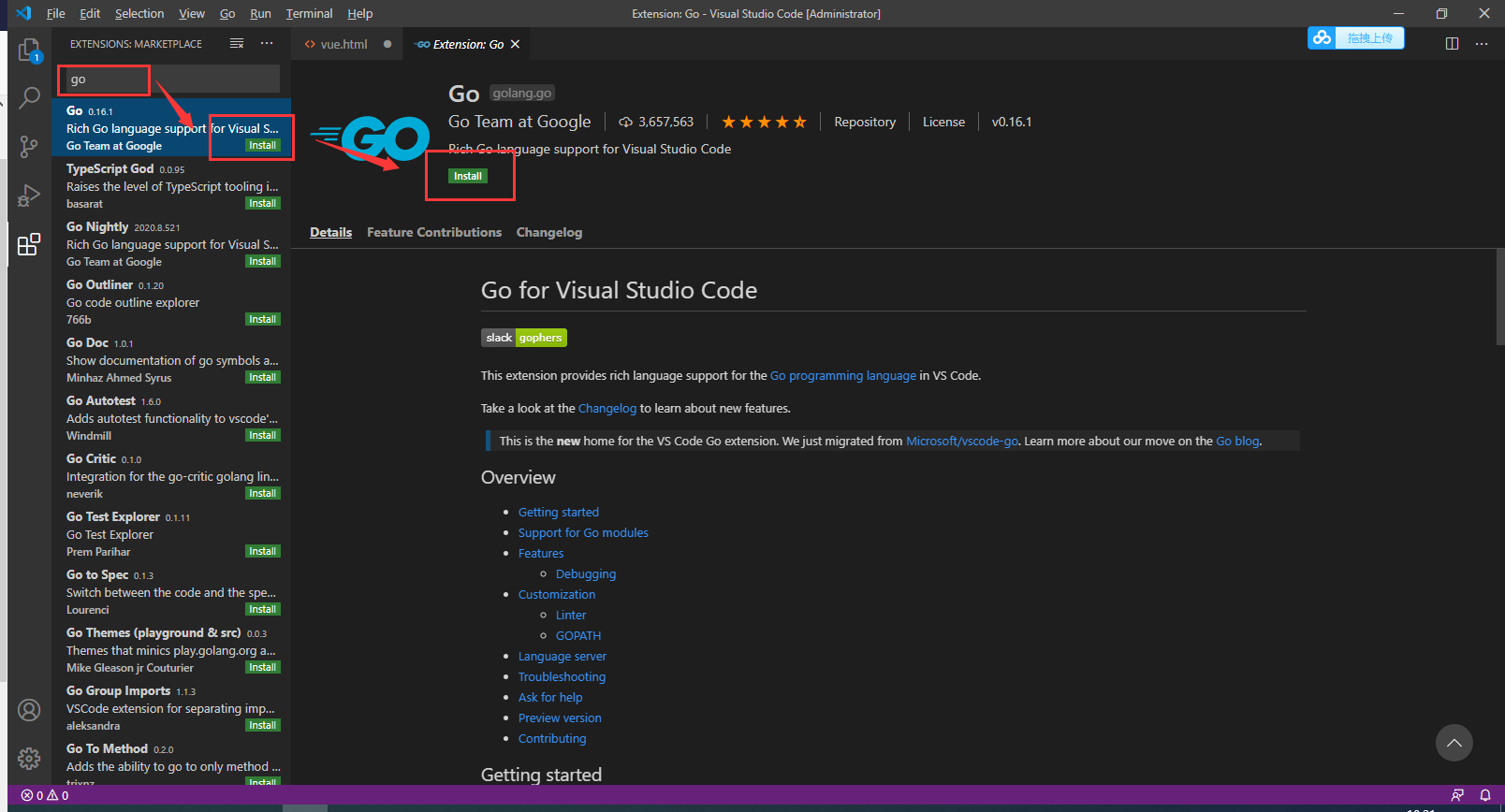Open Extensions panel more actions menu

267,44
